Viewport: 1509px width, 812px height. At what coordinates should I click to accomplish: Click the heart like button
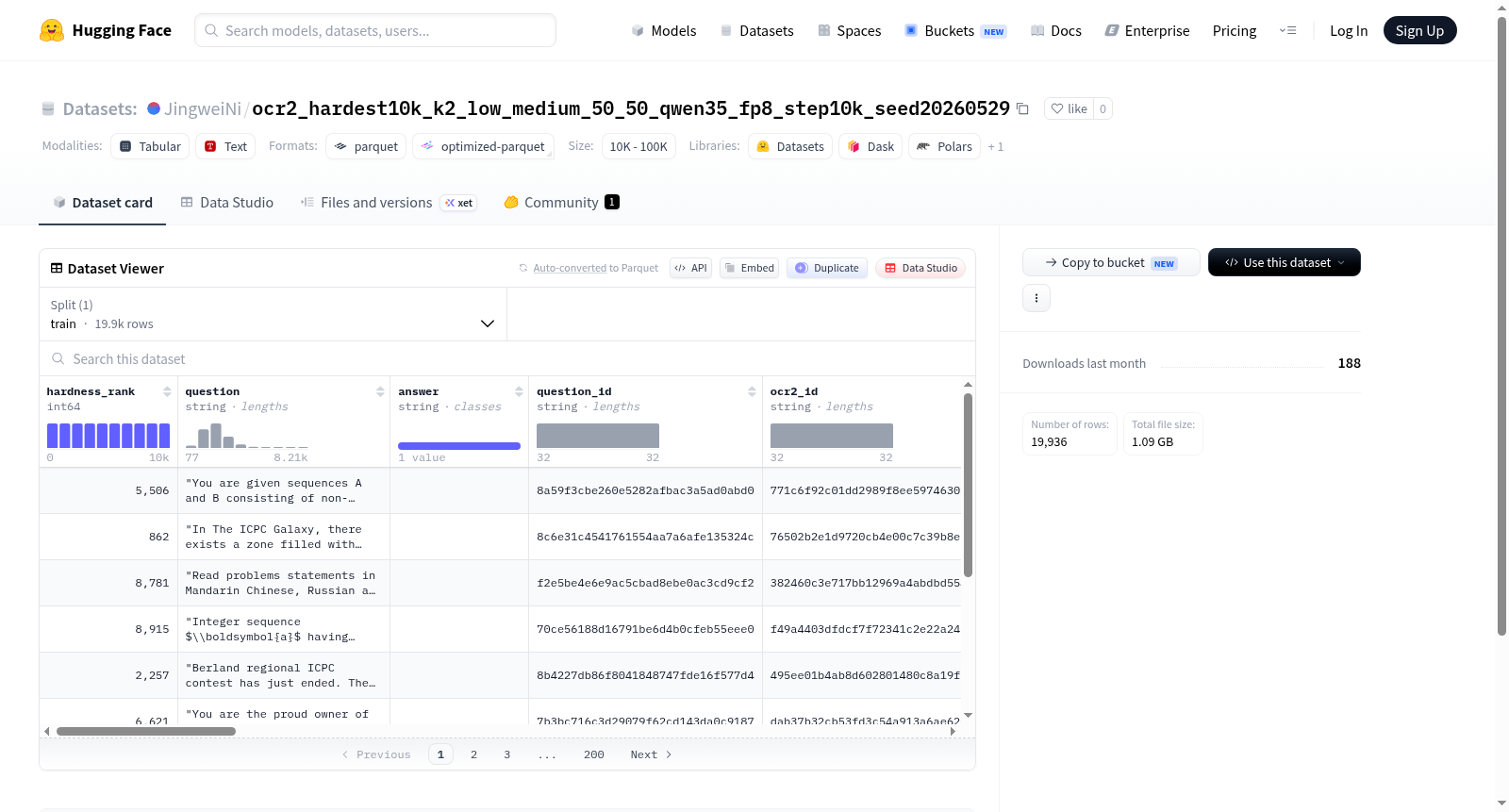click(x=1069, y=108)
